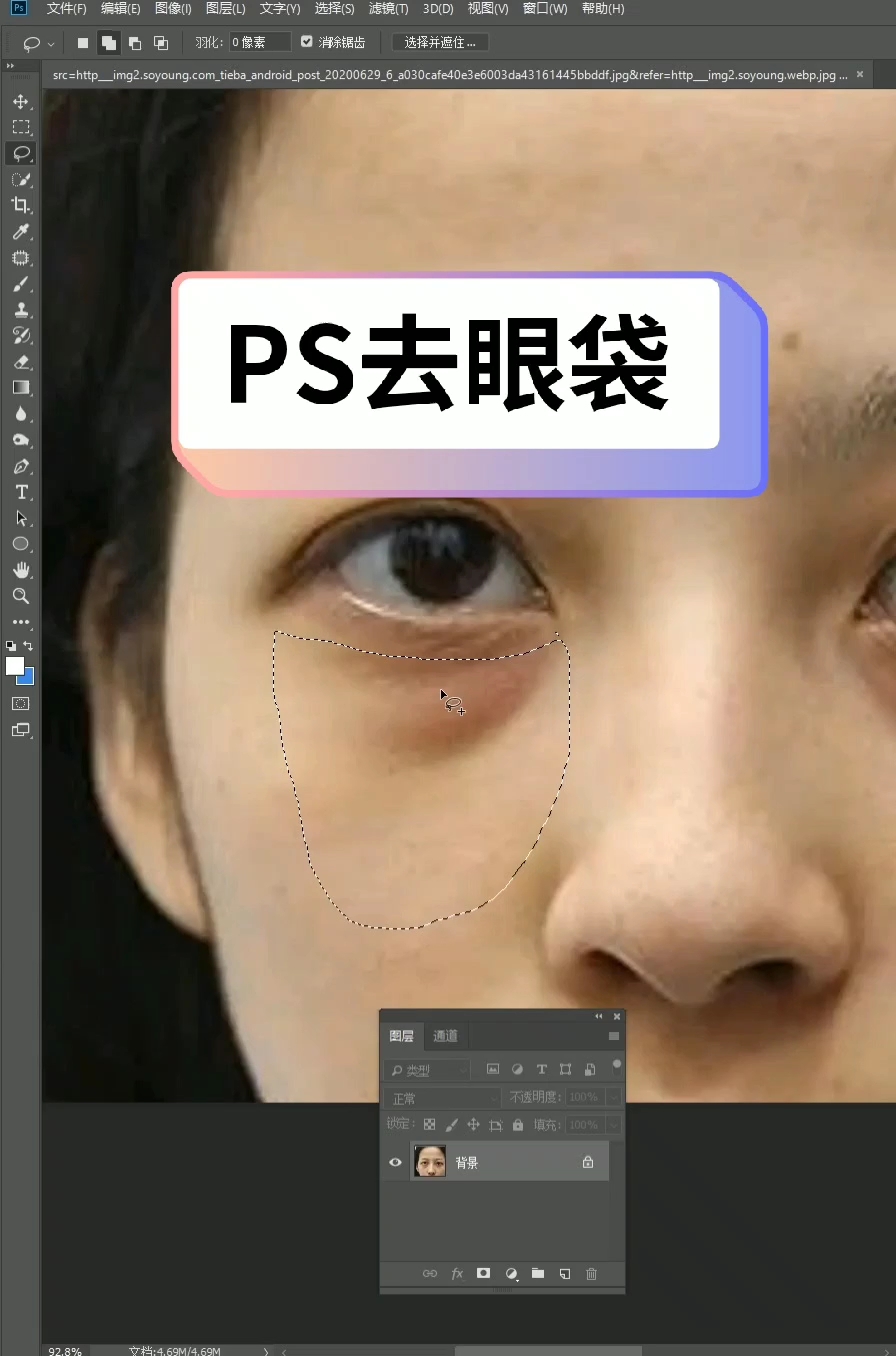Click the add layer mask icon

(x=484, y=1273)
